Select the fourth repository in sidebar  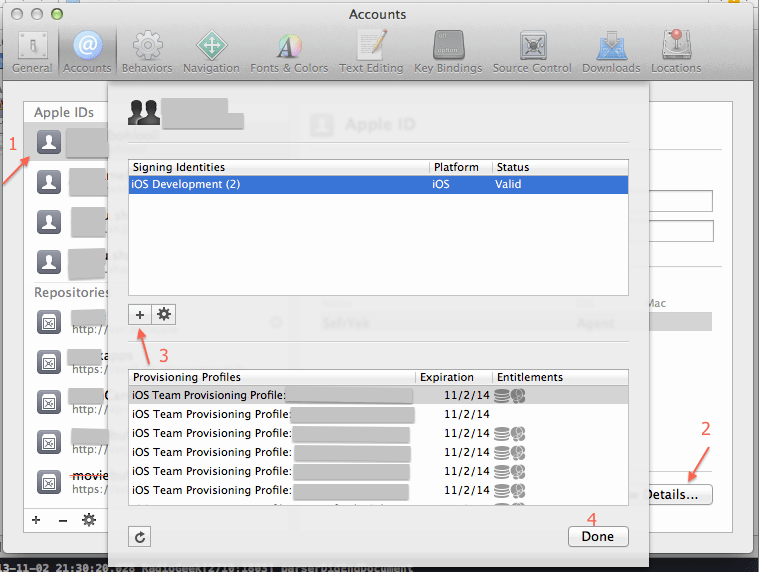[66, 443]
